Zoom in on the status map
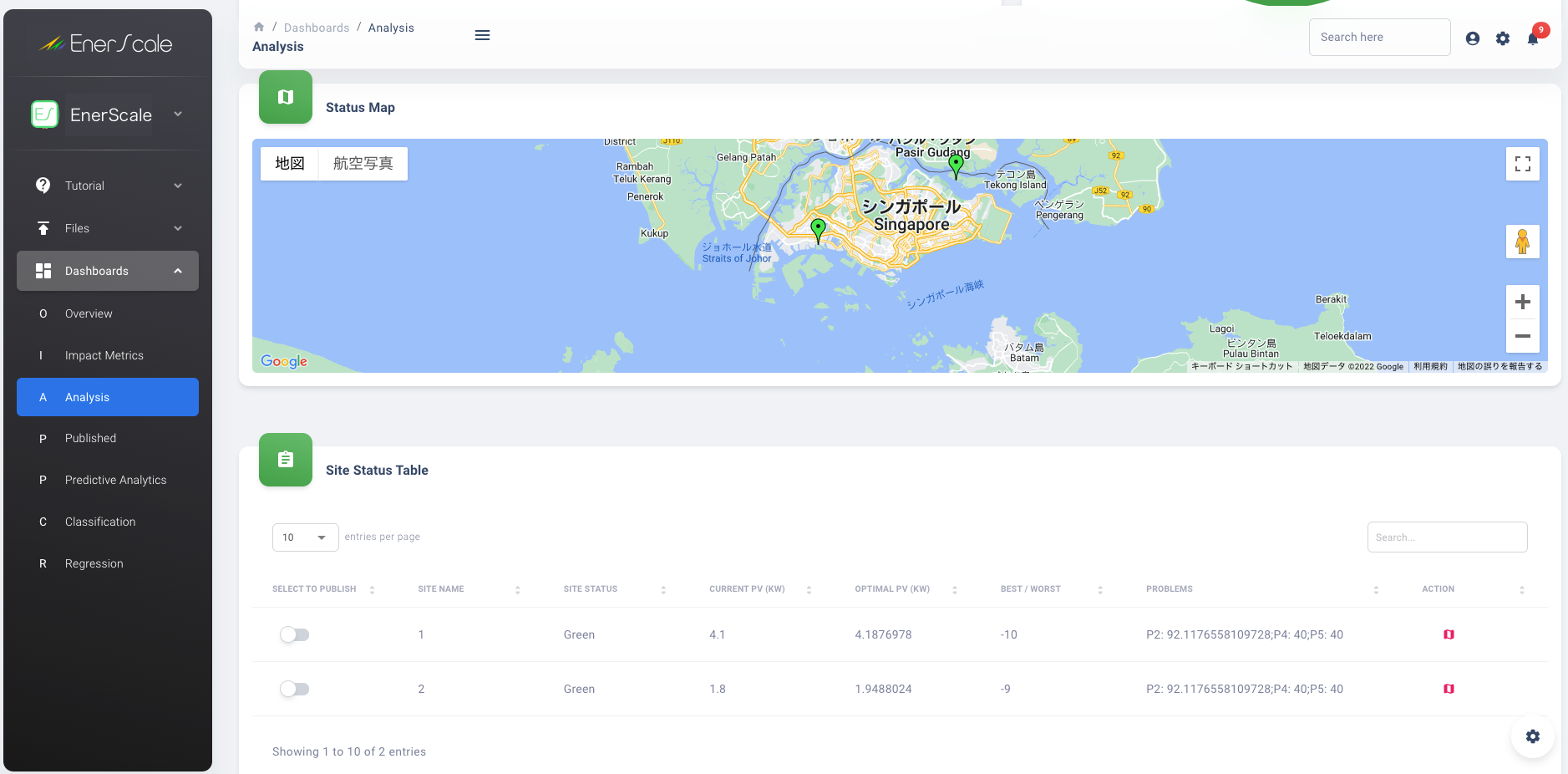 [1523, 302]
